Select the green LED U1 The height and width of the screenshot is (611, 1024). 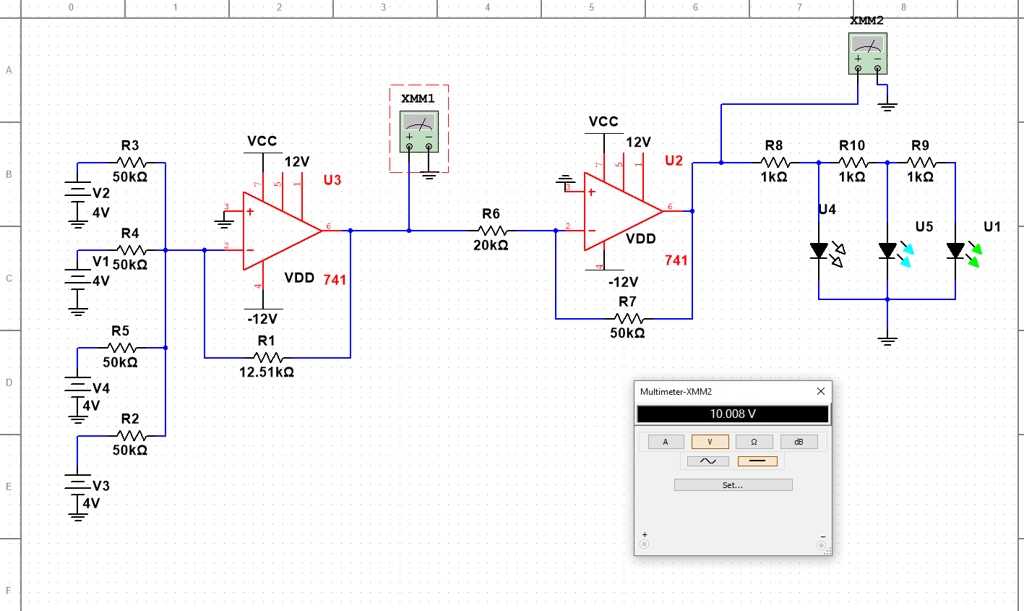click(955, 250)
